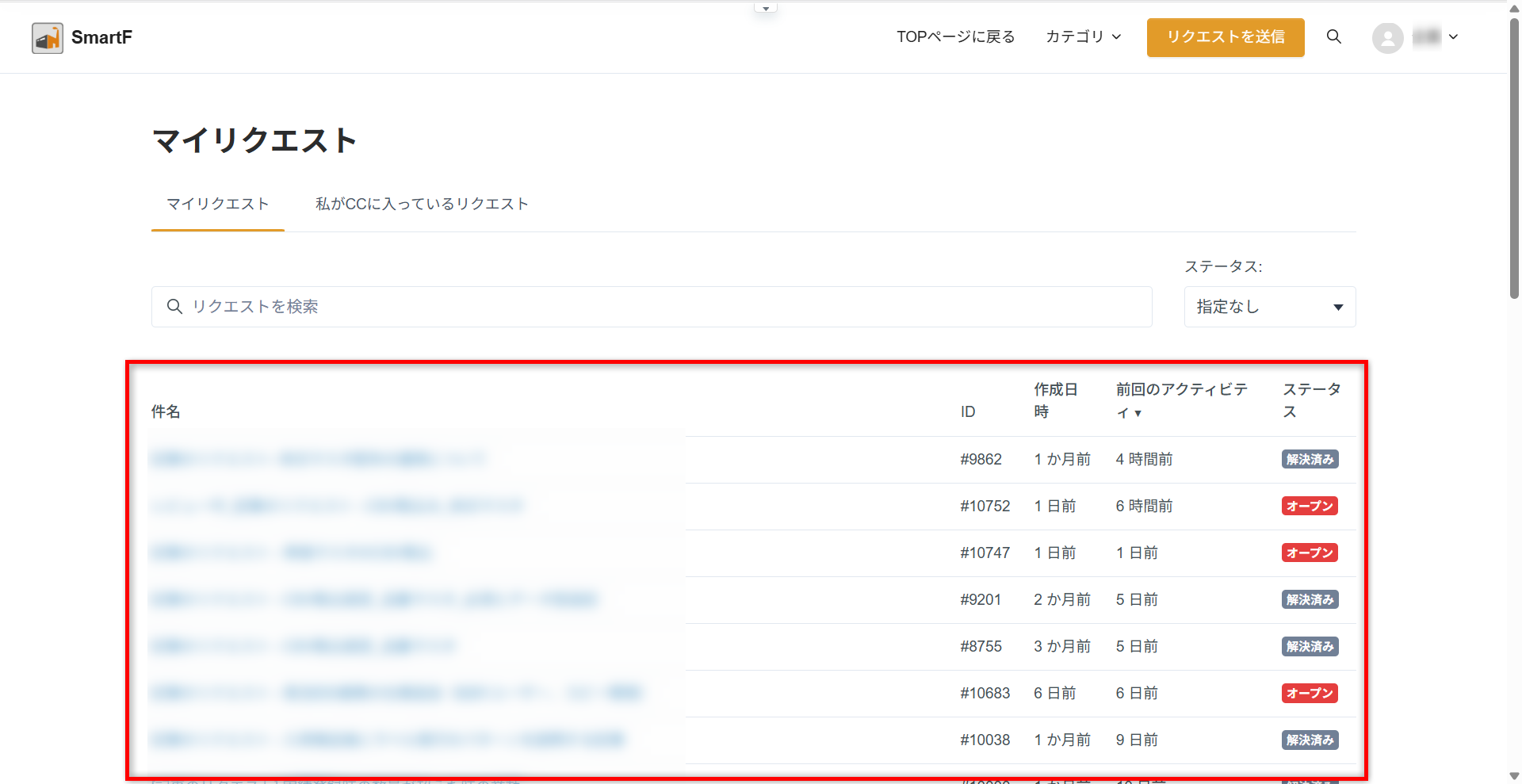Viewport: 1522px width, 784px height.
Task: Click the page vertical scrollbar
Action: click(1514, 159)
